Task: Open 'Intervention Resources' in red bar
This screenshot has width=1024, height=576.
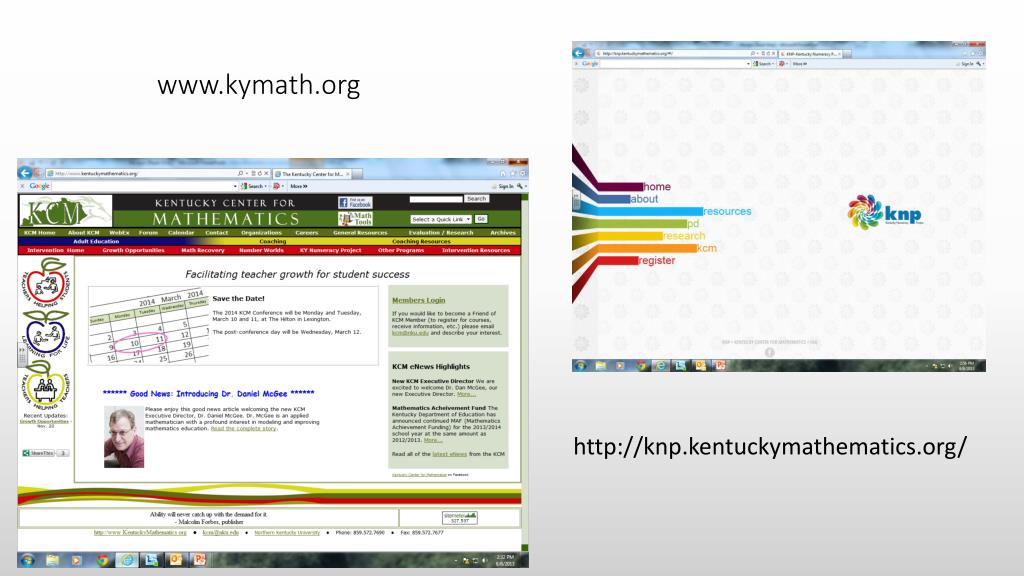Action: coord(476,250)
